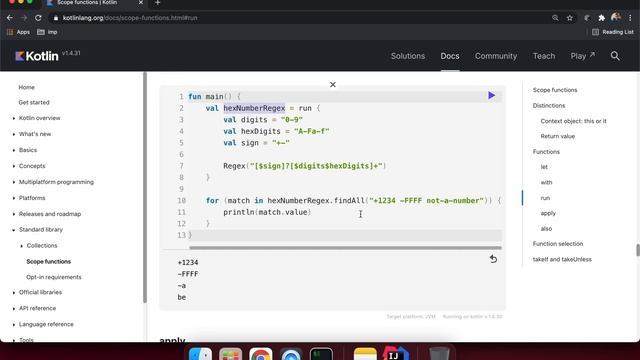Expand Concepts section
The height and width of the screenshot is (360, 640).
tap(32, 166)
